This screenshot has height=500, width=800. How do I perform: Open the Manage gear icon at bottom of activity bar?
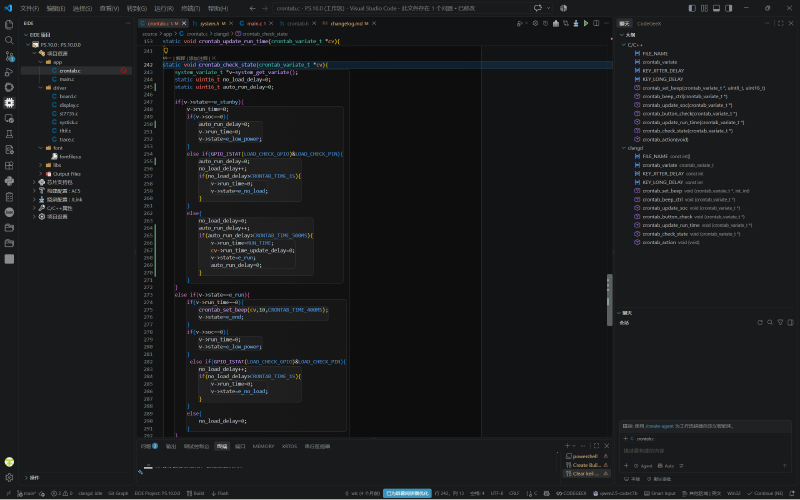click(x=9, y=478)
